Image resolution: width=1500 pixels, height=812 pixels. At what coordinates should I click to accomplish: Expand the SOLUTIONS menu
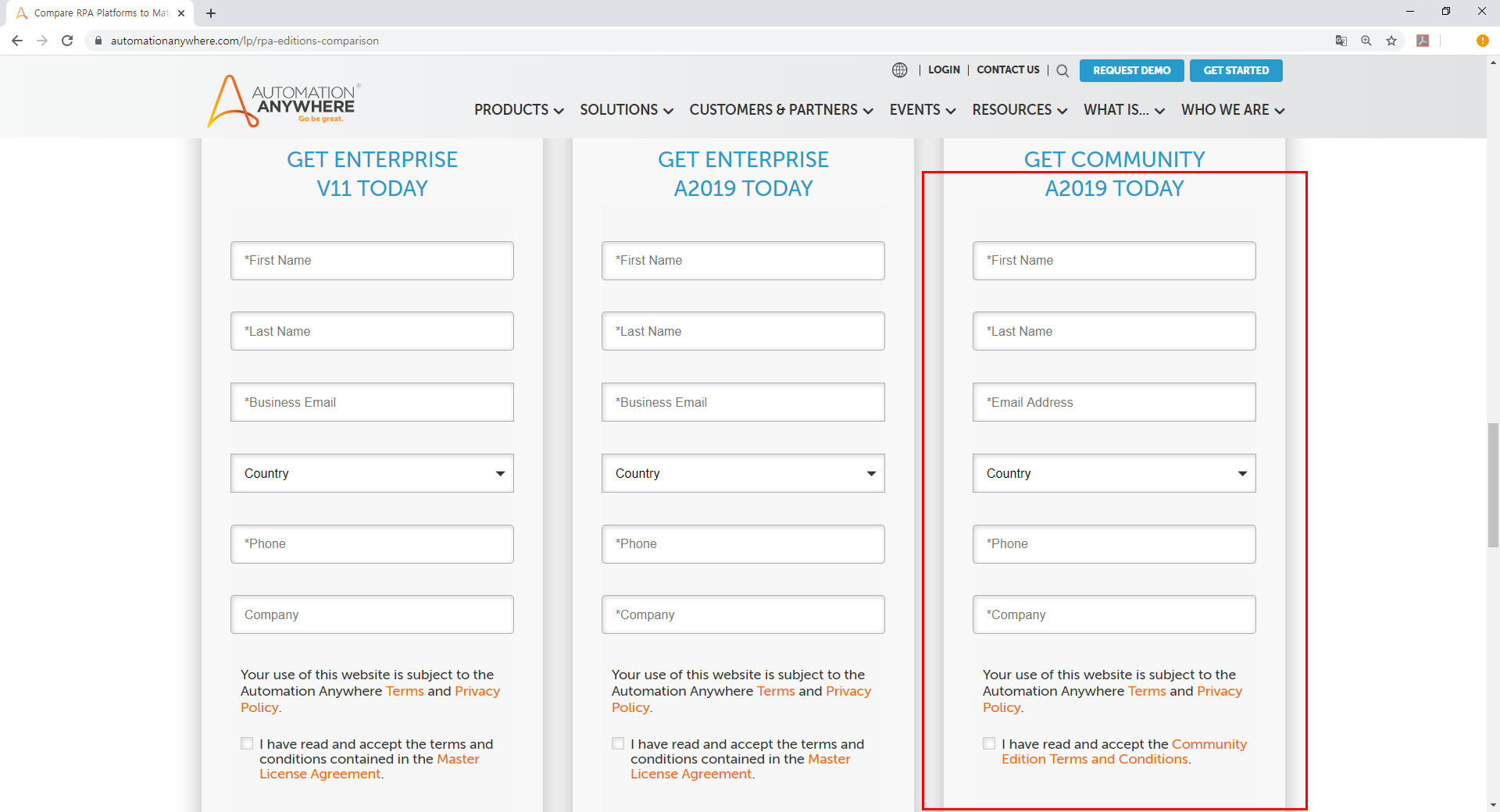click(627, 110)
